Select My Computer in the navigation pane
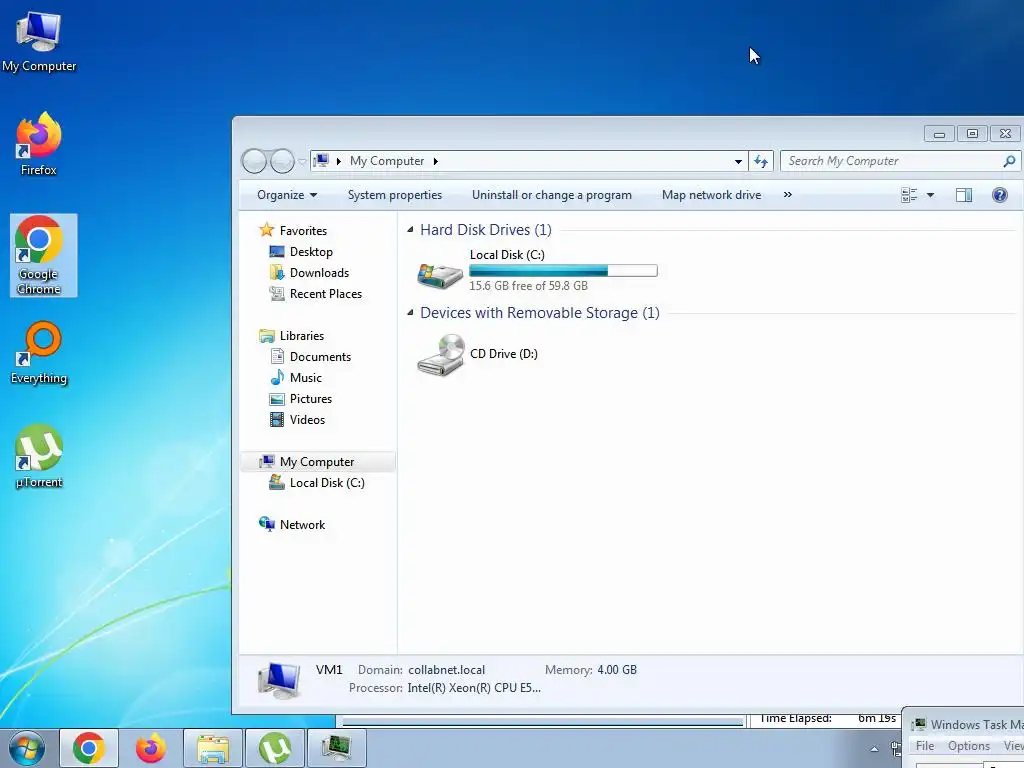The width and height of the screenshot is (1024, 768). coord(317,462)
